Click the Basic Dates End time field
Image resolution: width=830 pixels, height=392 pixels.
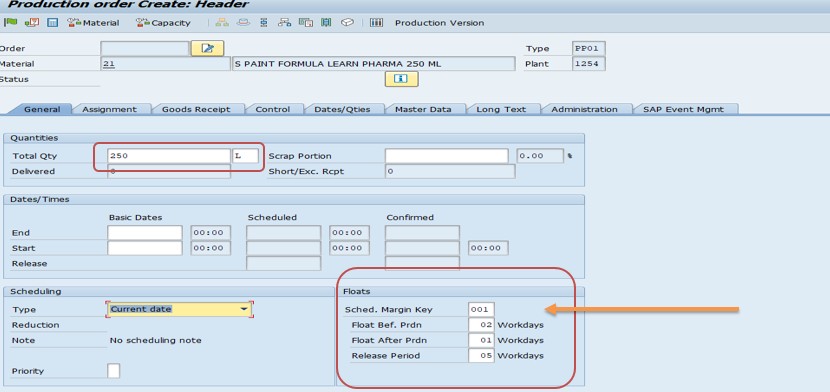click(x=211, y=233)
